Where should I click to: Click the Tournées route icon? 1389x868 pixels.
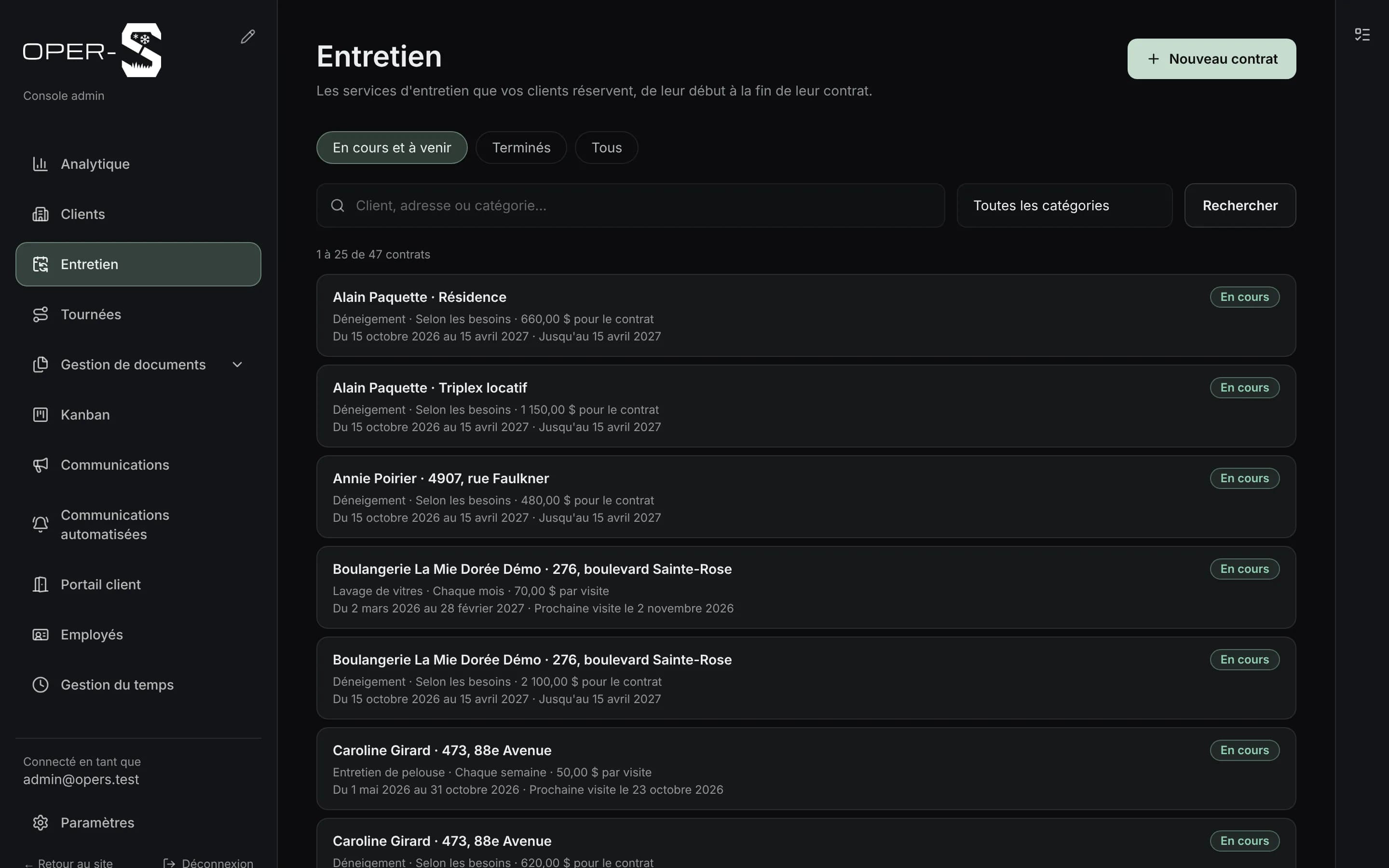(40, 314)
